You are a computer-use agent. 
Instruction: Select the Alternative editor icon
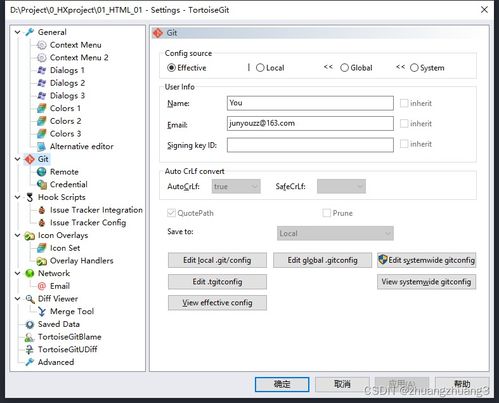click(x=42, y=147)
